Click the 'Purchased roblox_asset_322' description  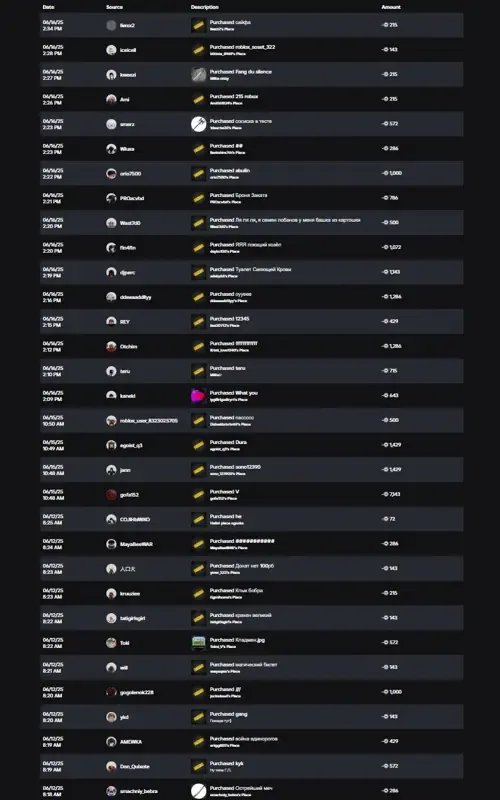(x=242, y=47)
